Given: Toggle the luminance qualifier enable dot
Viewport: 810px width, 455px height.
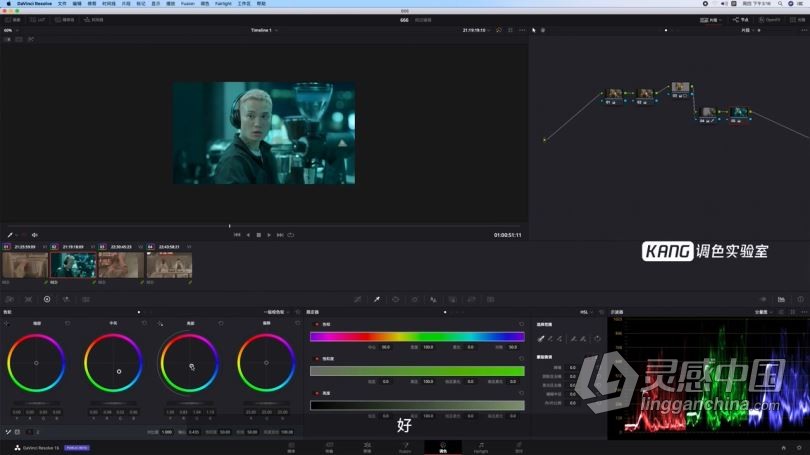Looking at the screenshot, I should (x=317, y=393).
